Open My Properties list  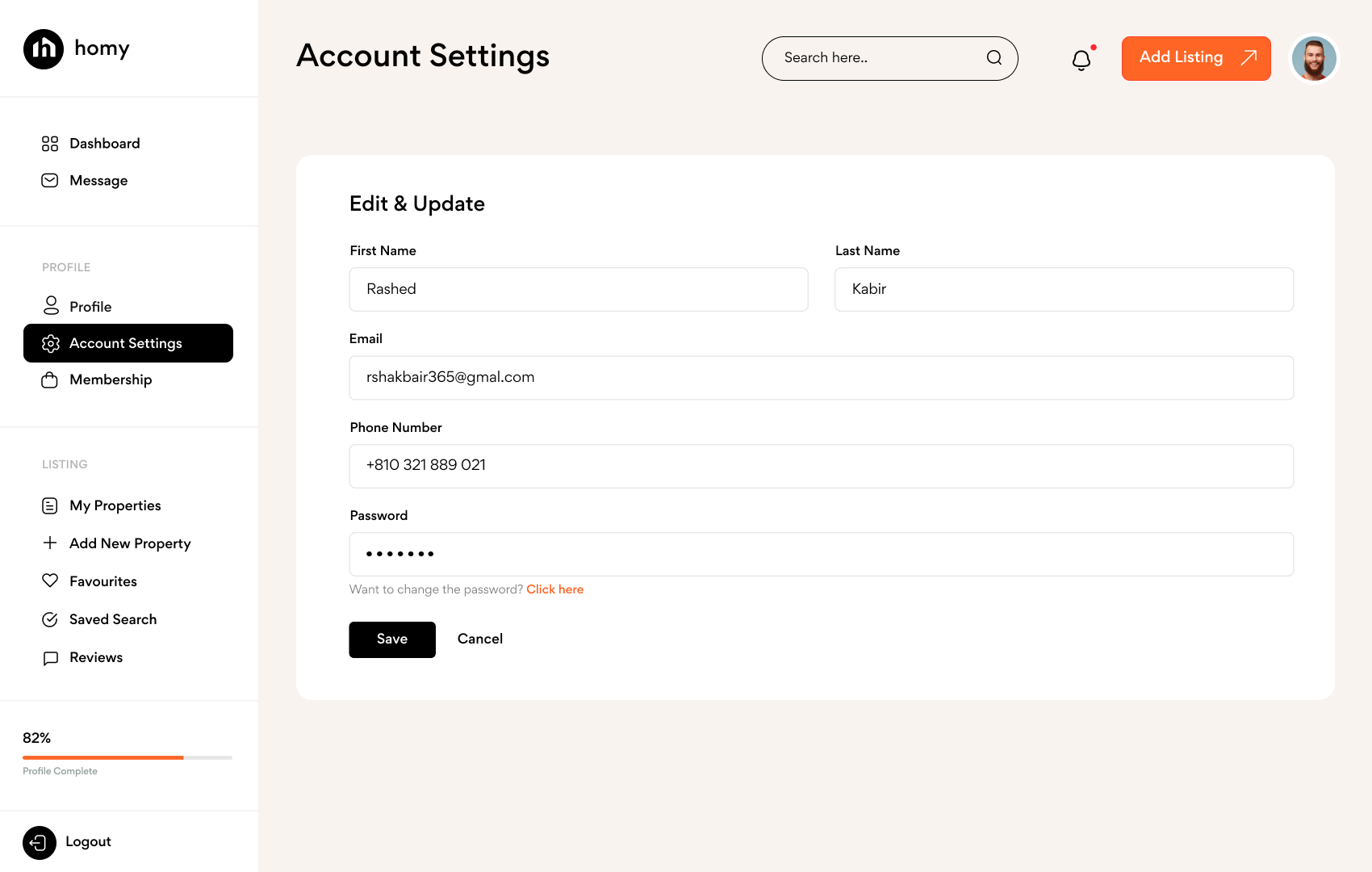pyautogui.click(x=115, y=506)
